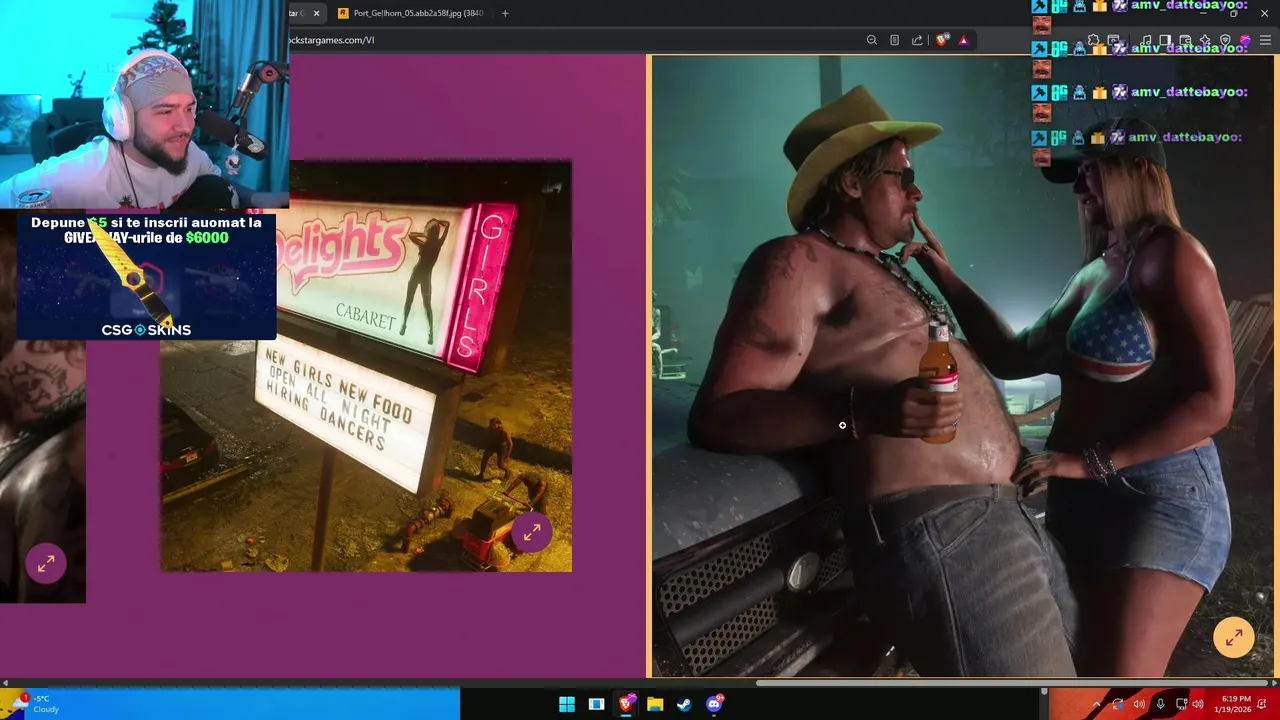Open the Delights cabaret sign thumbnail

(x=366, y=366)
